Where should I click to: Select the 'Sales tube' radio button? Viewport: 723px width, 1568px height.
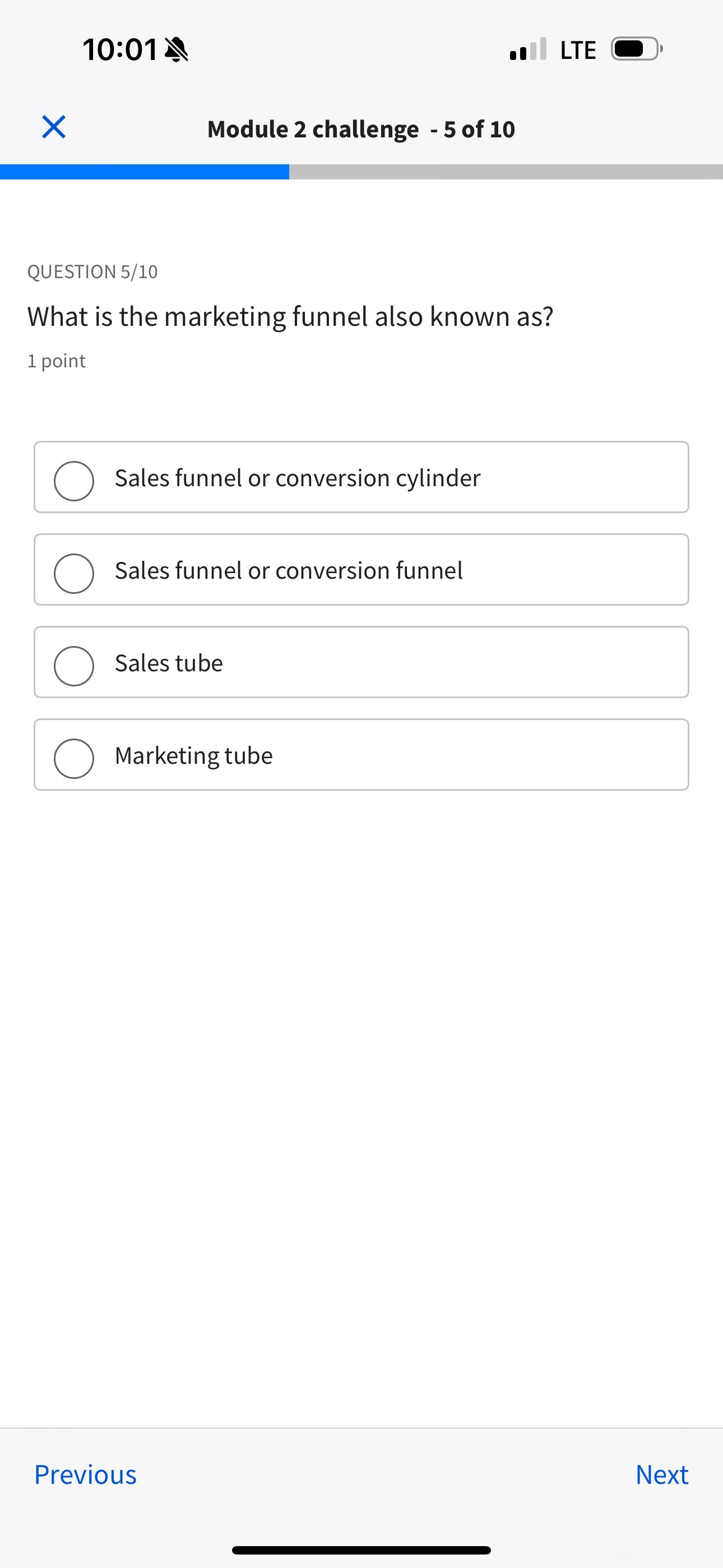[x=73, y=665]
